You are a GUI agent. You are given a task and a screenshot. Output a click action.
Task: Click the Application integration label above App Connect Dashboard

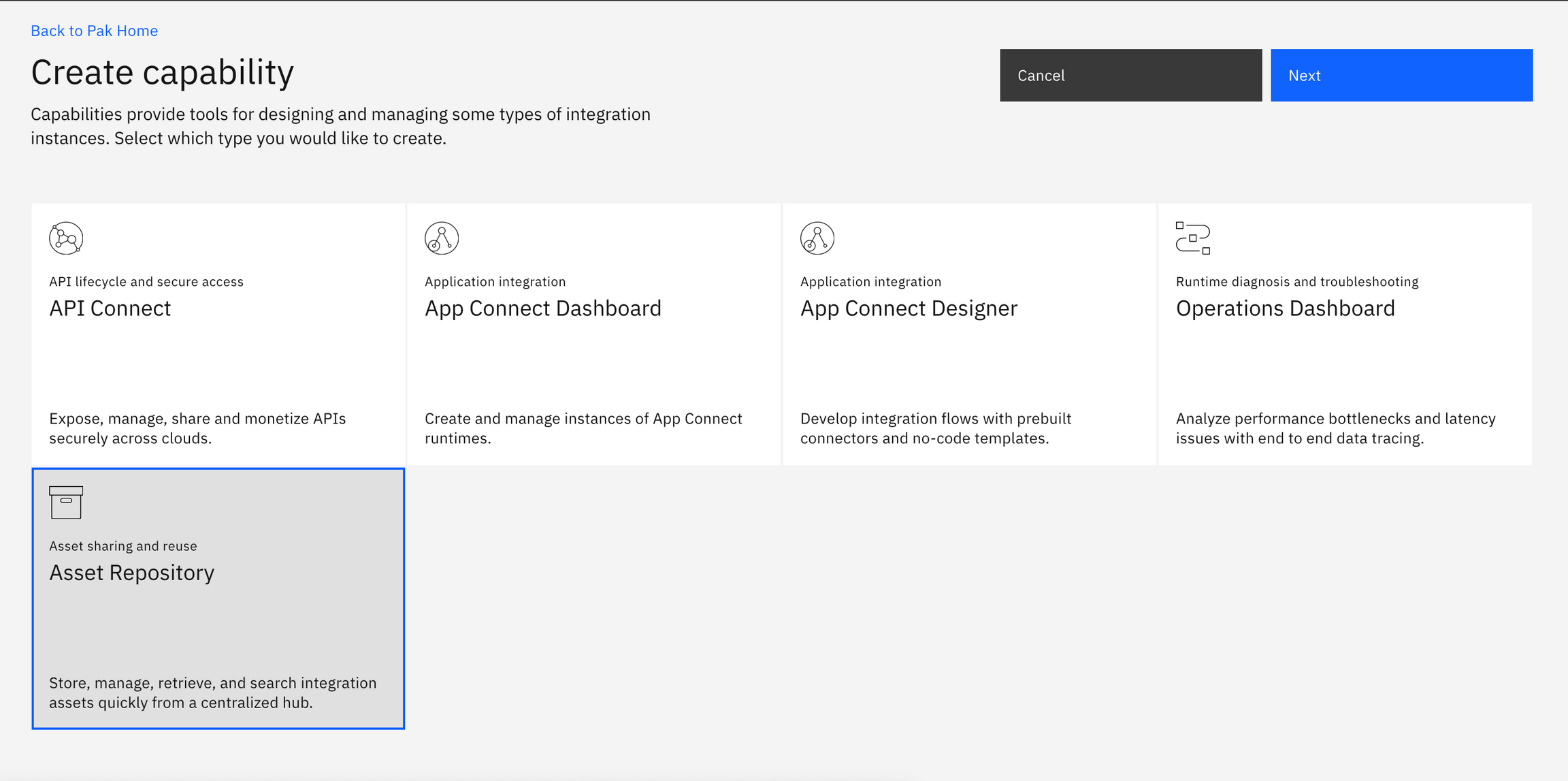[x=495, y=281]
